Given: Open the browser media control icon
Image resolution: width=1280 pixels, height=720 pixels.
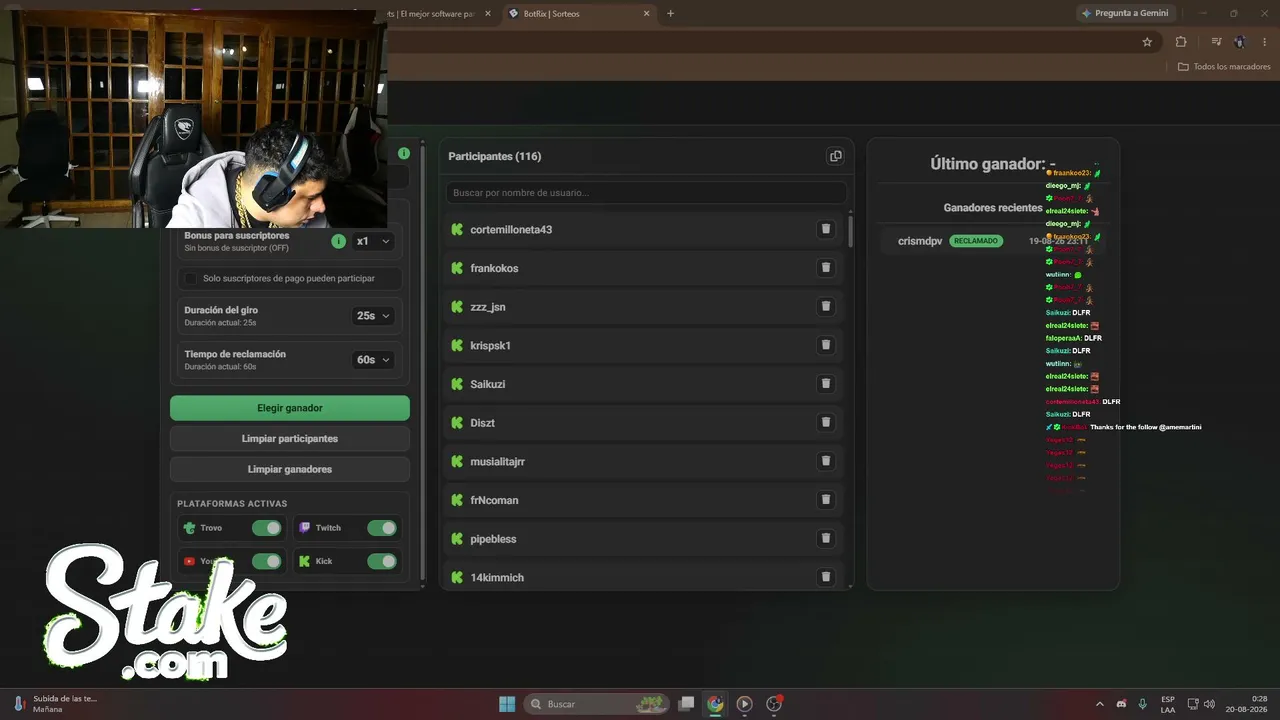Looking at the screenshot, I should coord(1216,42).
